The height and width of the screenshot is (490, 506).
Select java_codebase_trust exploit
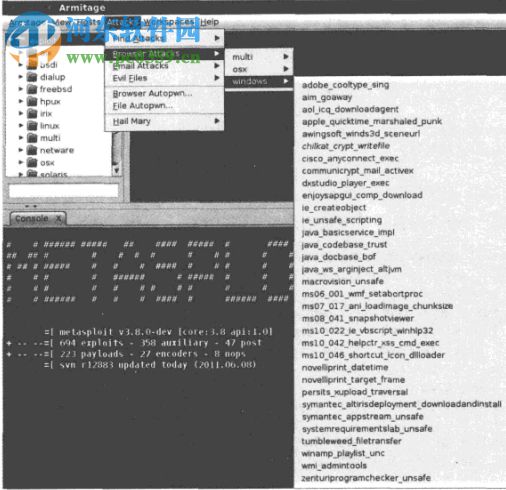pos(344,245)
